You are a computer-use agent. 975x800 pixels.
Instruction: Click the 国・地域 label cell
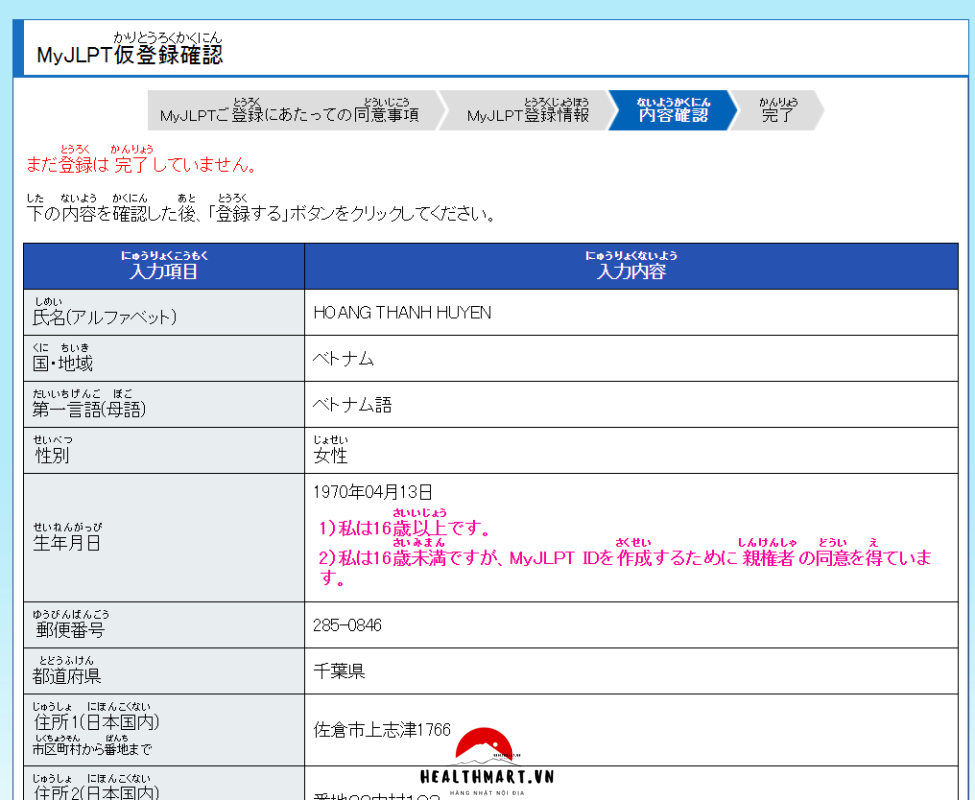click(164, 359)
